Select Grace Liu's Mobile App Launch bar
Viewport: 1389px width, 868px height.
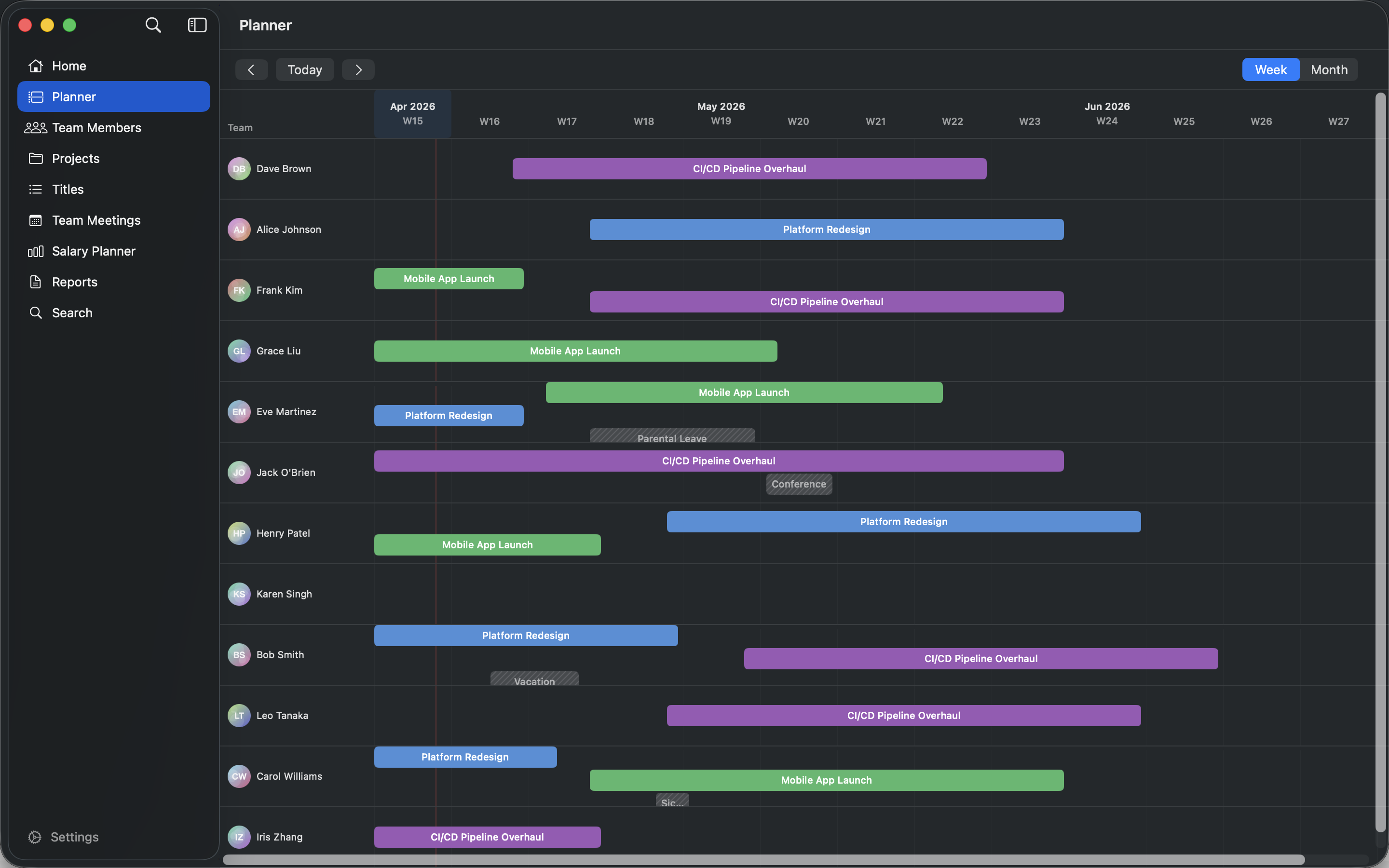tap(576, 351)
